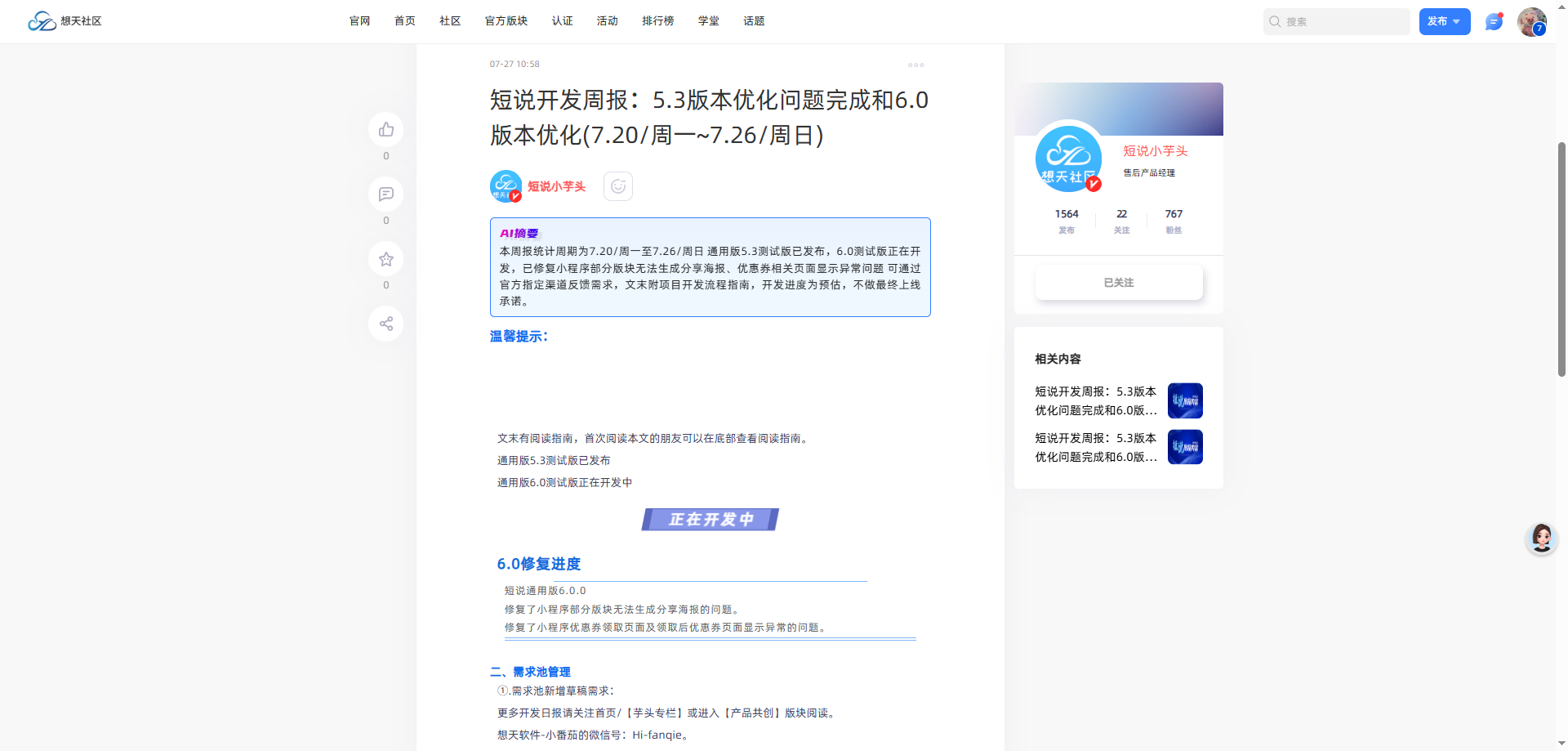Navigate to the 社区 menu item
1568x751 pixels.
tap(450, 21)
